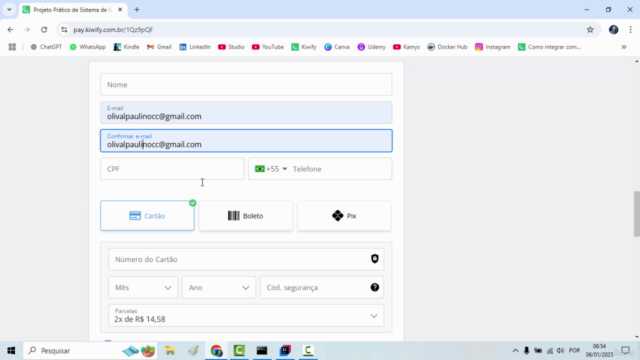Viewport: 640px width, 360px height.
Task: Select the Projeto Prático de Sistema tab
Action: coord(73,9)
